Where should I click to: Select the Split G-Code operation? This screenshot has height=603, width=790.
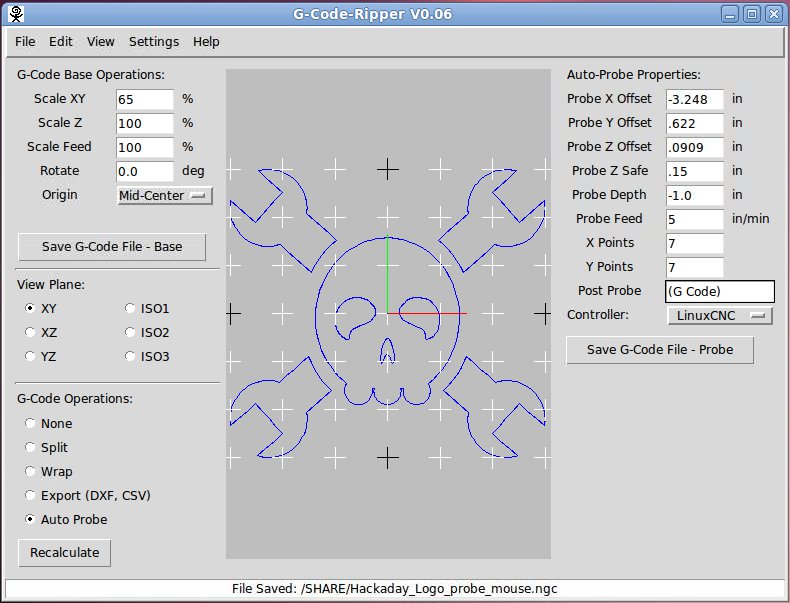(x=30, y=447)
